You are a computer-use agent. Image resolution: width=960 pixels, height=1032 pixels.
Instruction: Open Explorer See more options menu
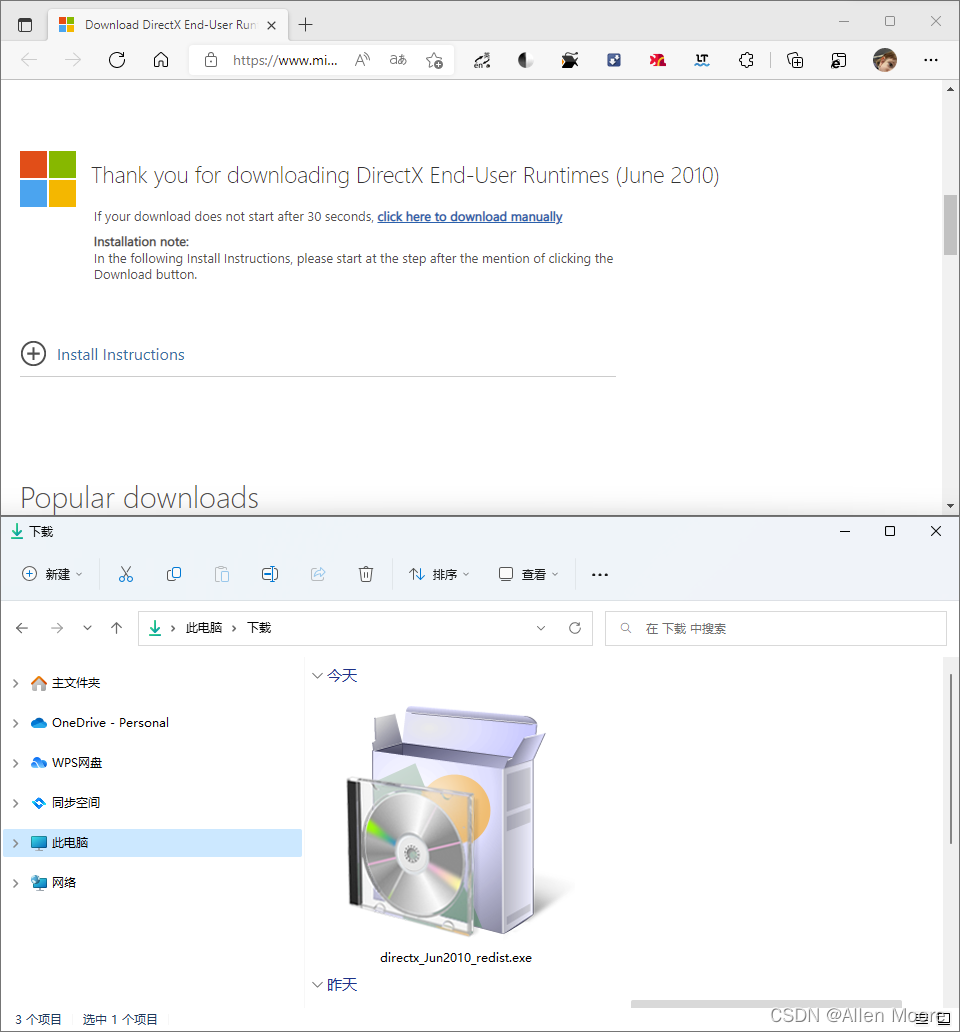coord(599,575)
